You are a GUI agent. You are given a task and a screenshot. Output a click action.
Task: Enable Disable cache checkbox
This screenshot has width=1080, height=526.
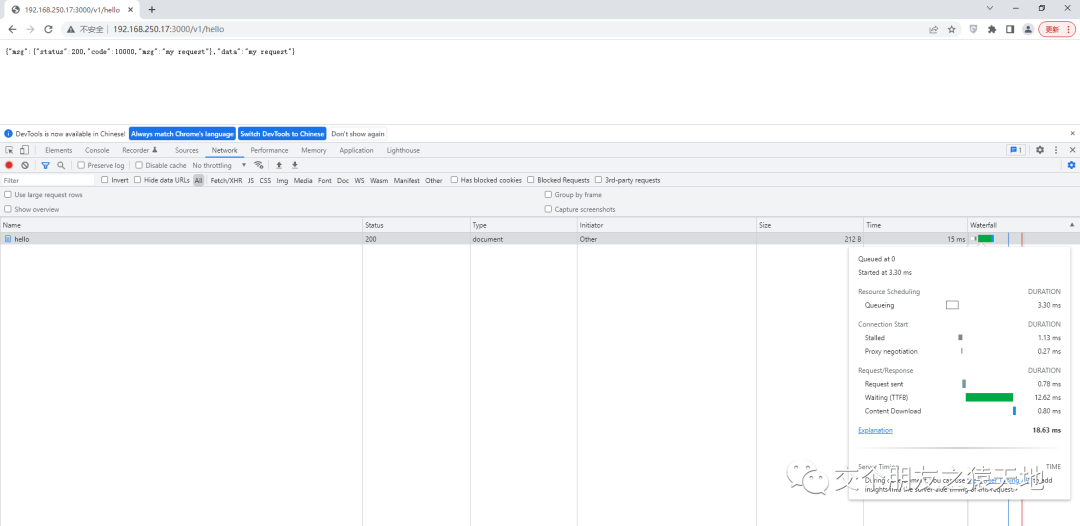(x=139, y=165)
